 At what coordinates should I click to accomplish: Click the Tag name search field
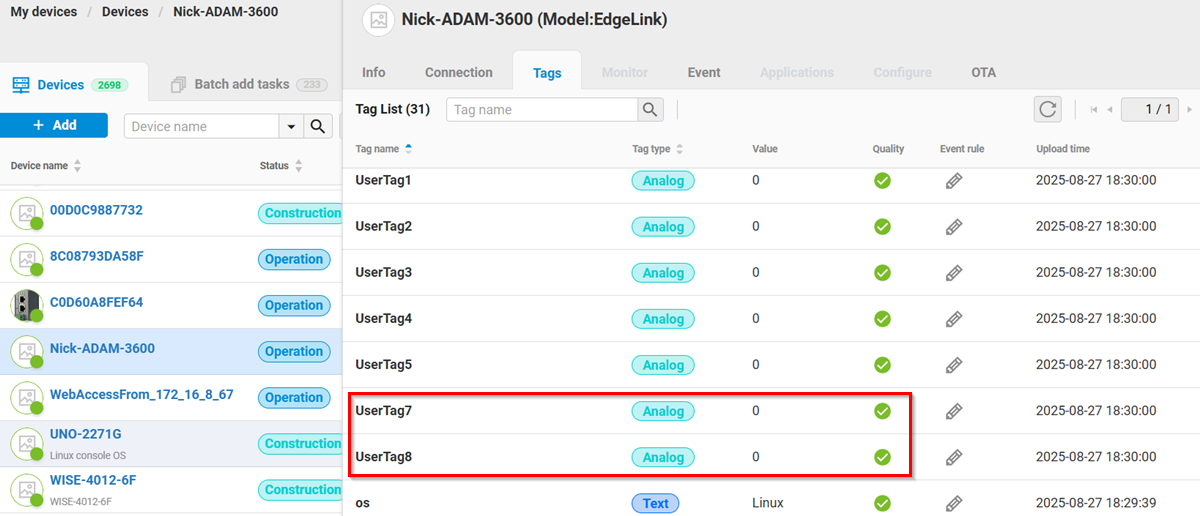pyautogui.click(x=542, y=109)
